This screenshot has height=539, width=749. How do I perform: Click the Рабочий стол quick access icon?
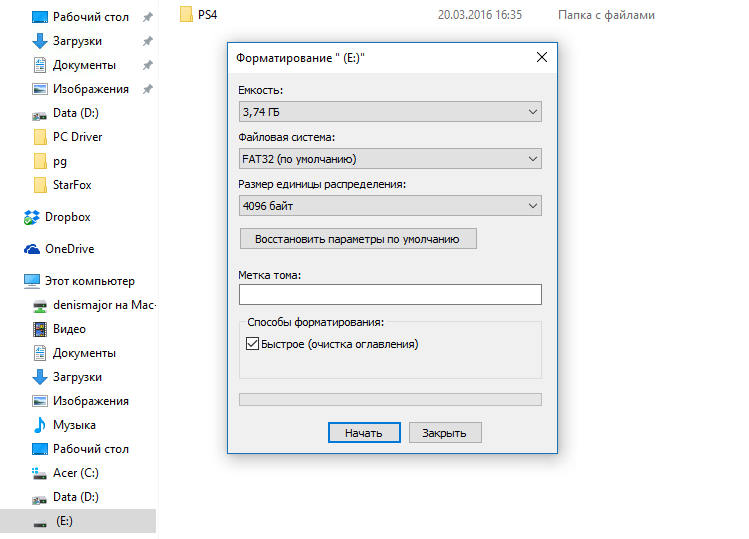40,17
